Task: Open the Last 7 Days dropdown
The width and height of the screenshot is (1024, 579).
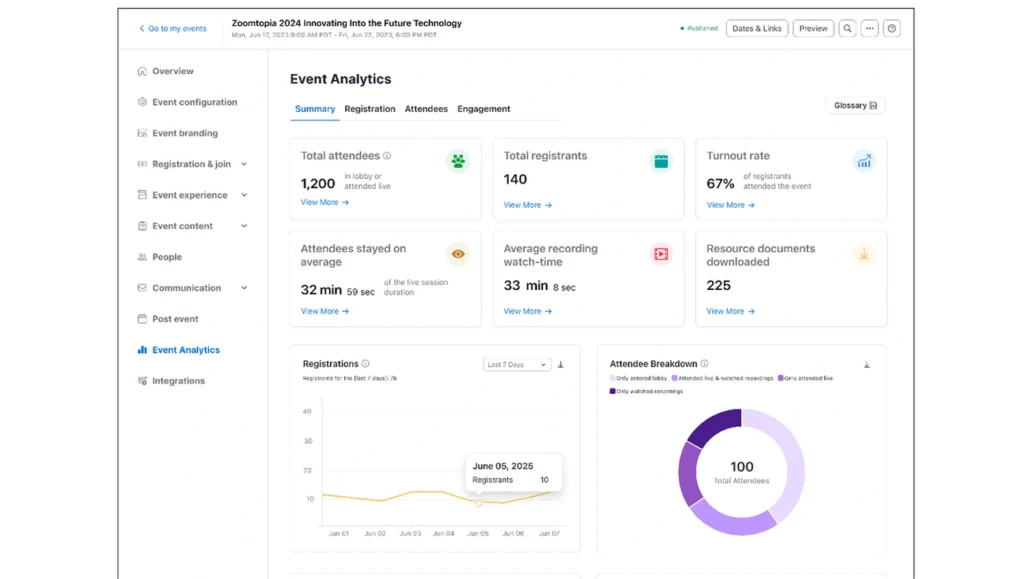Action: click(x=516, y=364)
